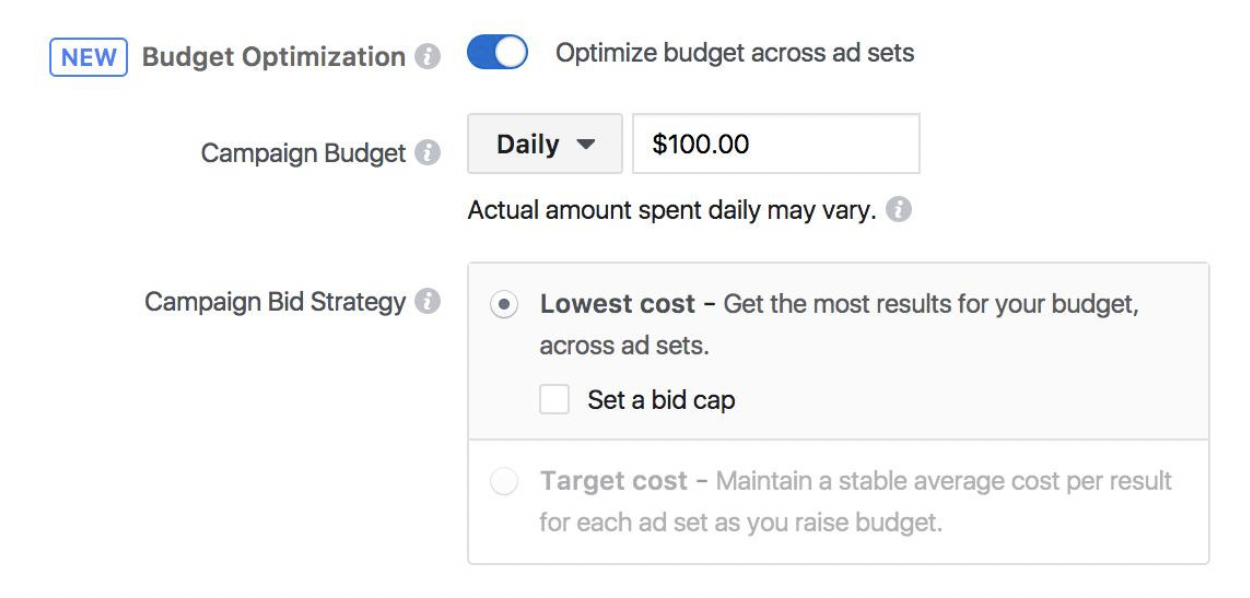Click the $100.00 budget amount field
Viewport: 1250px width, 598px height.
(776, 144)
